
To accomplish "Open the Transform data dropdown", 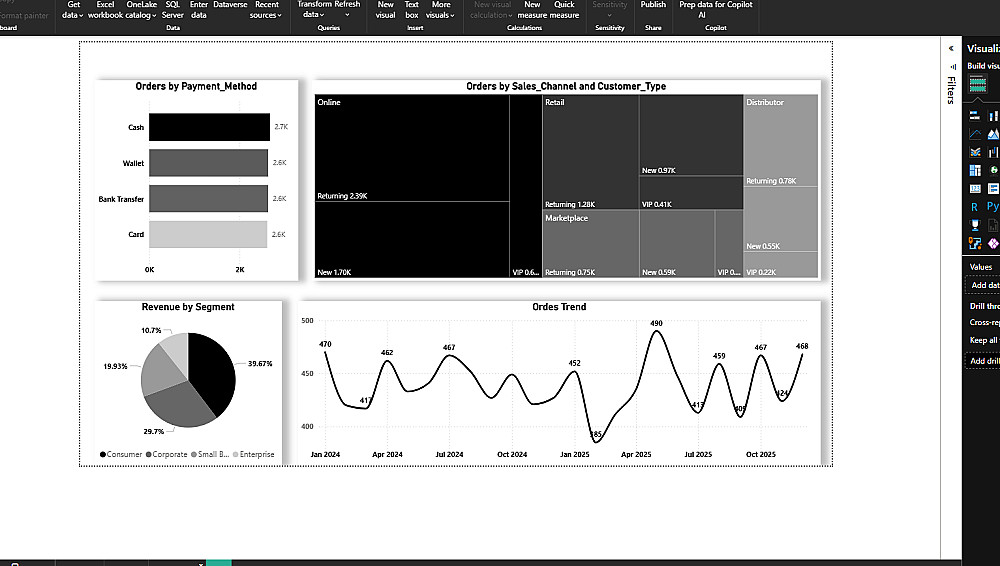I will click(x=314, y=10).
